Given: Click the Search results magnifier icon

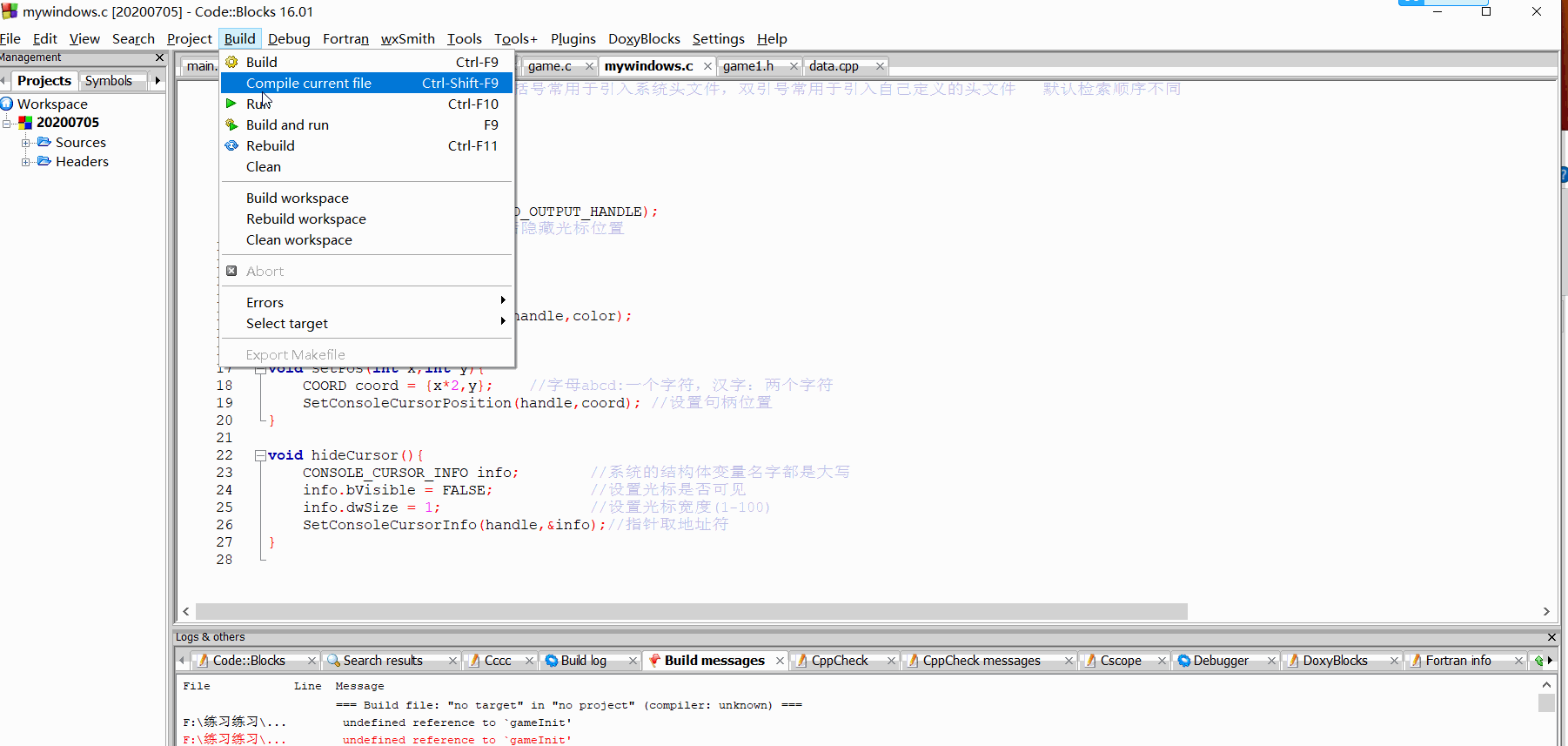Looking at the screenshot, I should point(333,661).
